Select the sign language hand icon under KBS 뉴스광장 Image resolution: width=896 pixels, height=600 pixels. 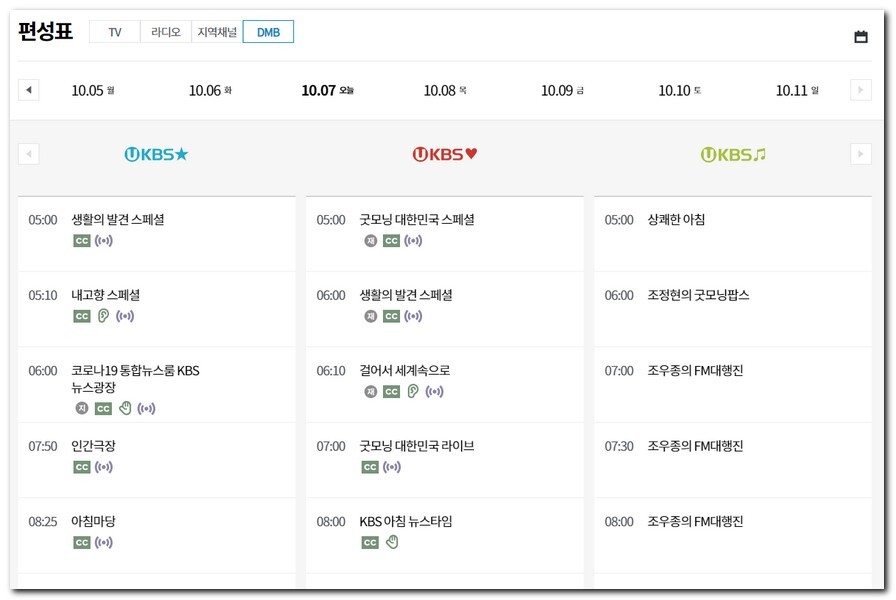pyautogui.click(x=127, y=408)
